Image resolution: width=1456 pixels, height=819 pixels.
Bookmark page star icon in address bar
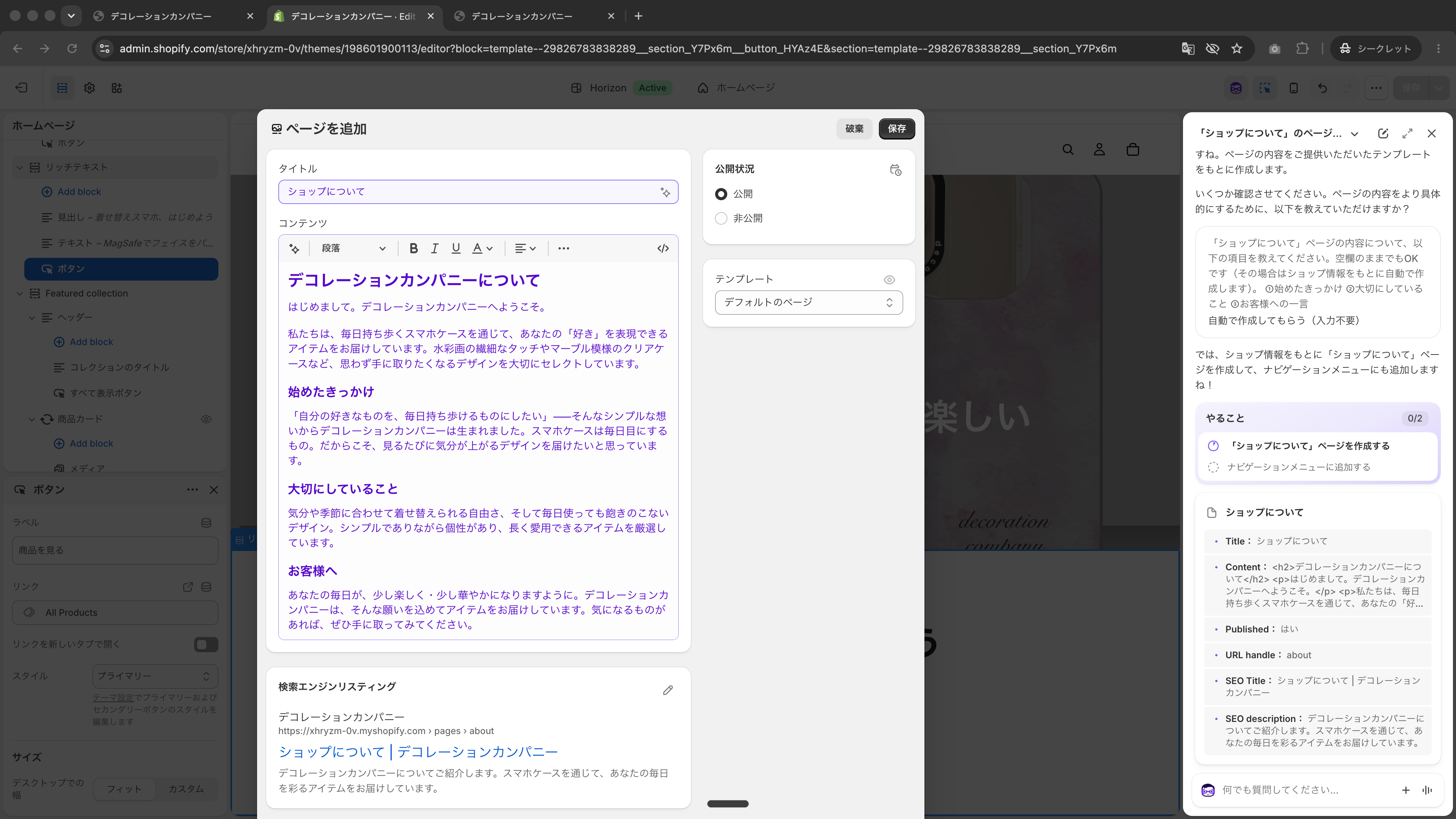[1237, 49]
